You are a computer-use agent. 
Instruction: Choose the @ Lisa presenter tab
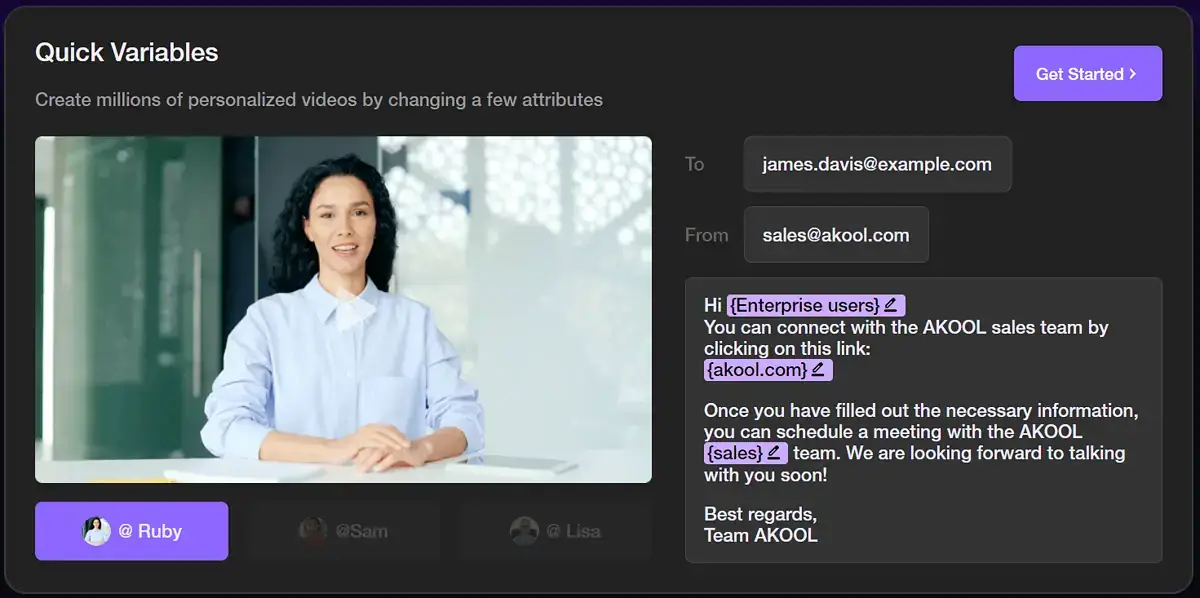(556, 531)
